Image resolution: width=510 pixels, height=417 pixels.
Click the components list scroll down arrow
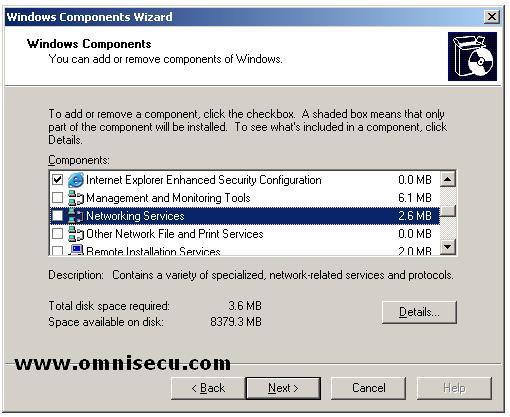coord(448,247)
